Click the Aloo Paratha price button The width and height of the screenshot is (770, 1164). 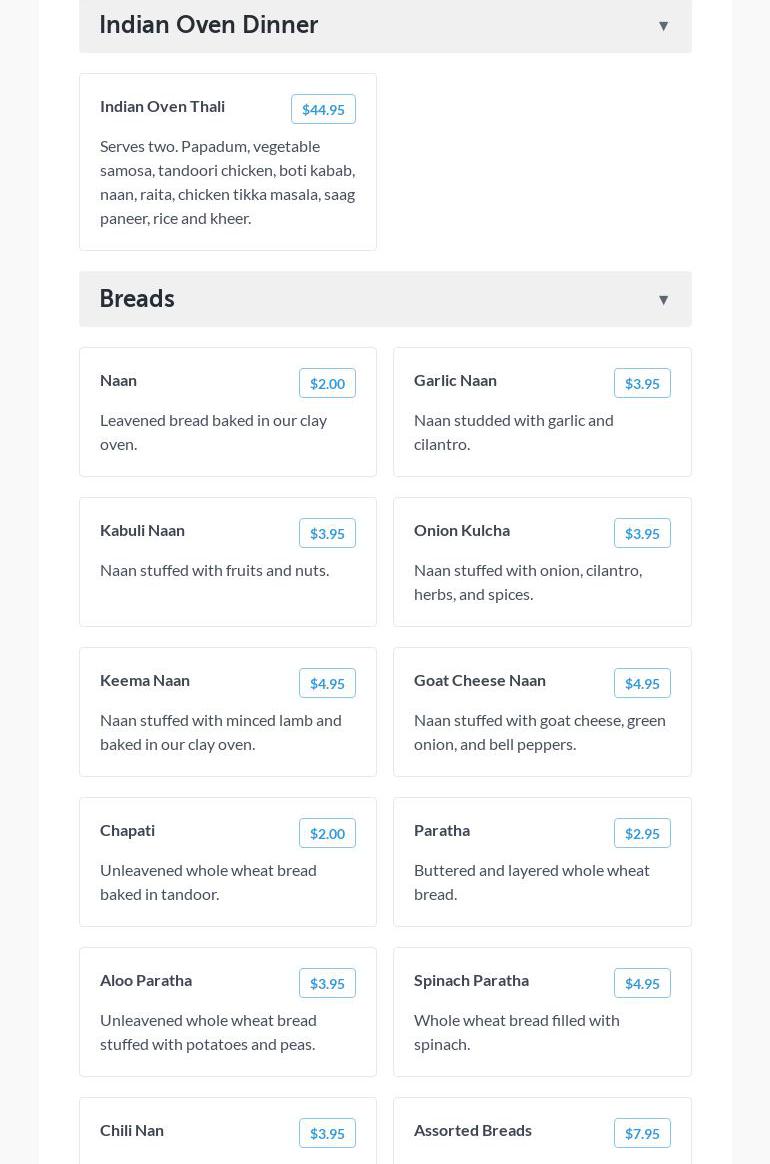[x=327, y=983]
